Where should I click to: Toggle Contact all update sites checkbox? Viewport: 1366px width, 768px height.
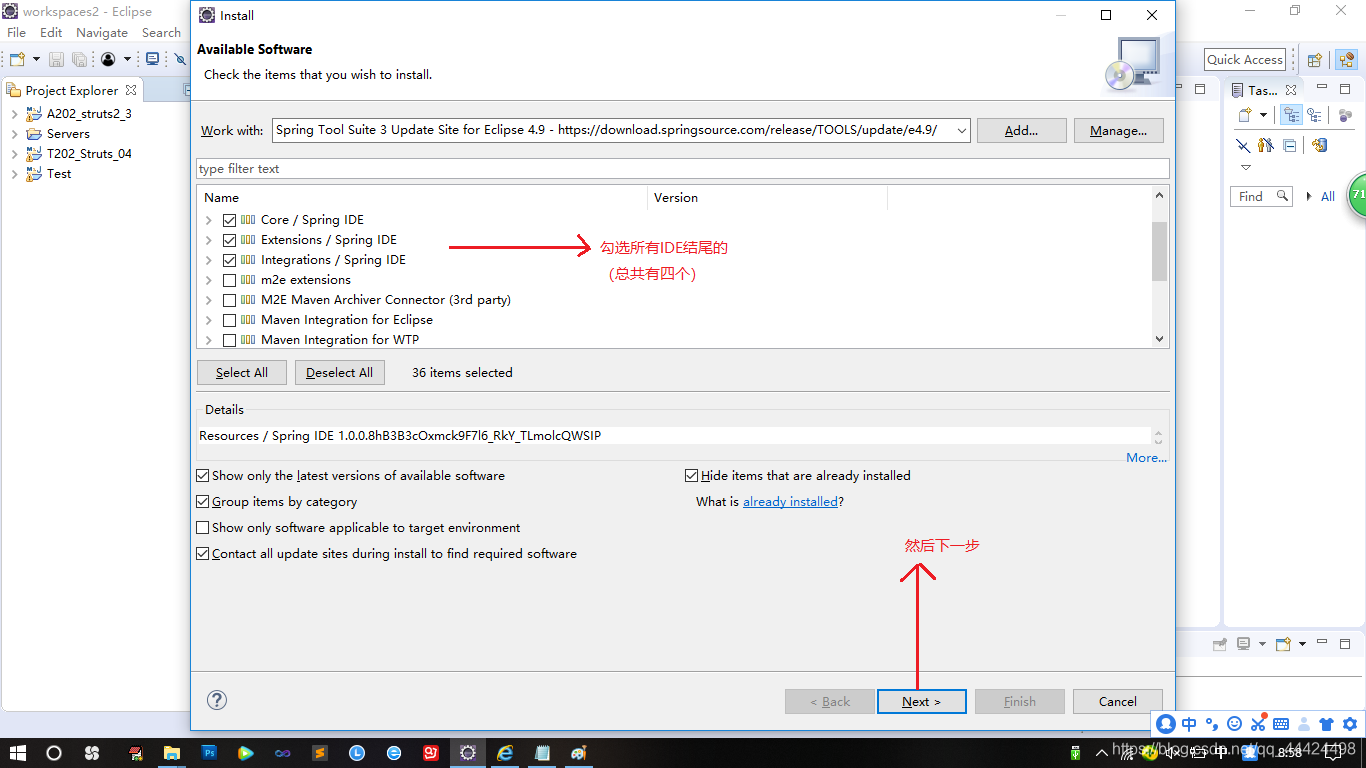click(203, 554)
